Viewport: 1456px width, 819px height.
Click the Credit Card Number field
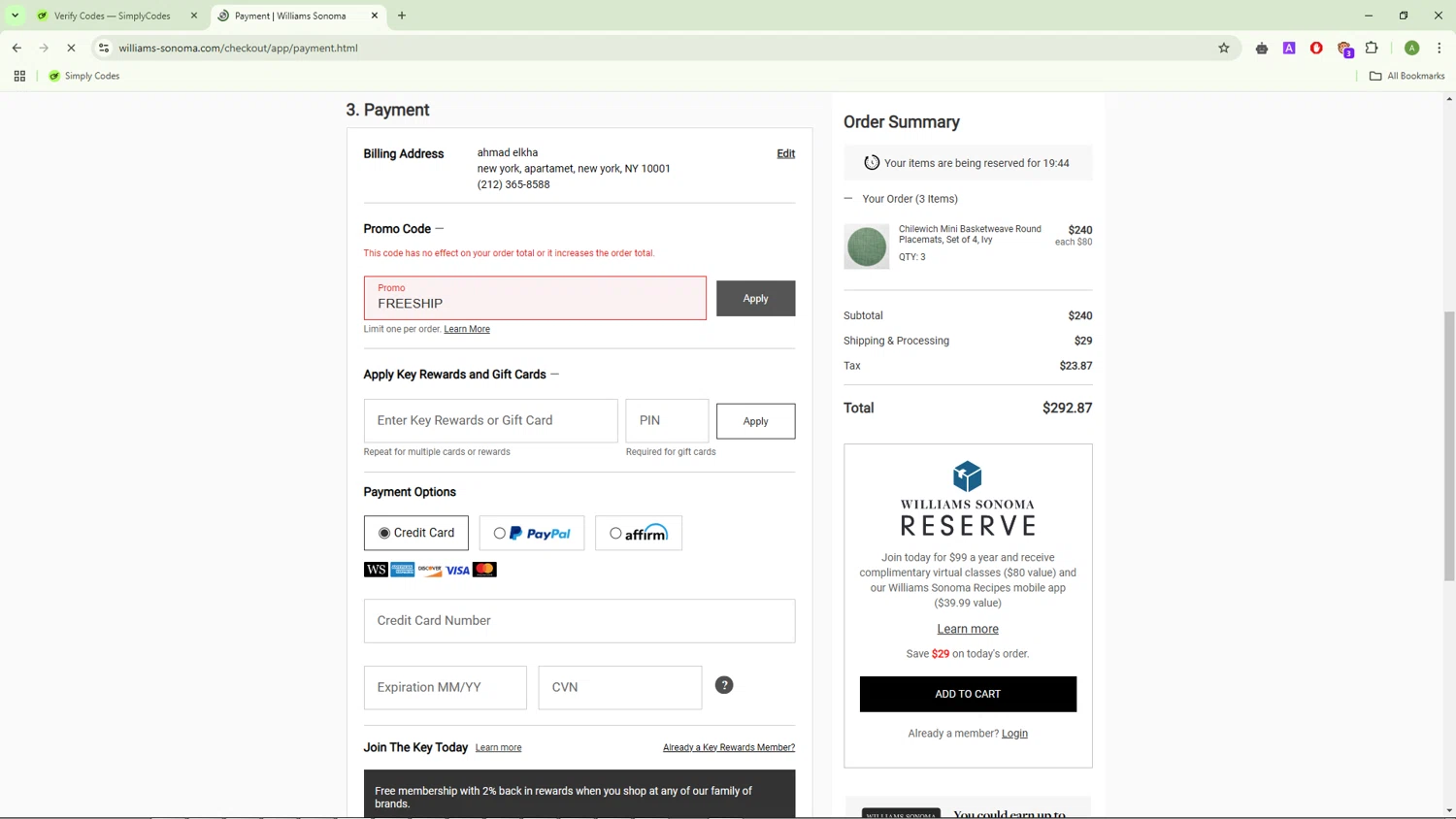click(579, 621)
